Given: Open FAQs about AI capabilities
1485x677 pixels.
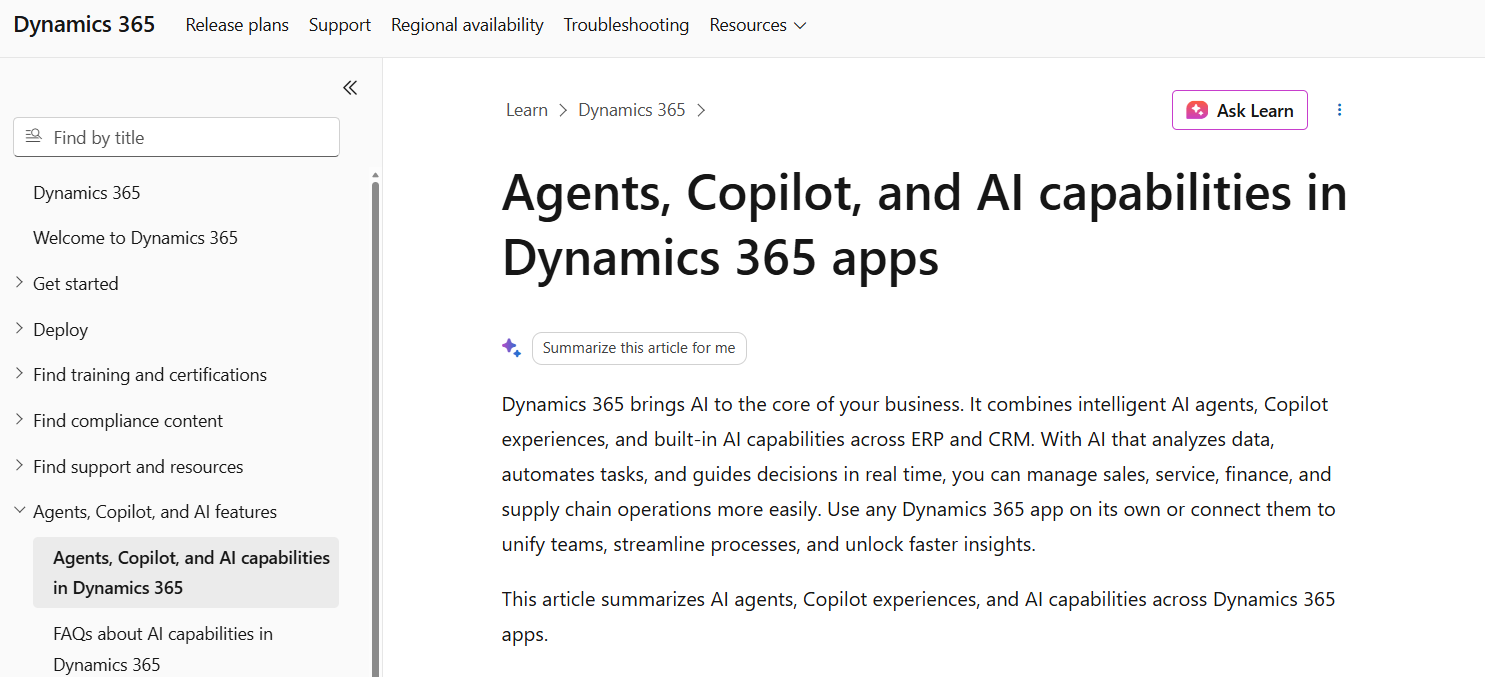Looking at the screenshot, I should coord(163,649).
